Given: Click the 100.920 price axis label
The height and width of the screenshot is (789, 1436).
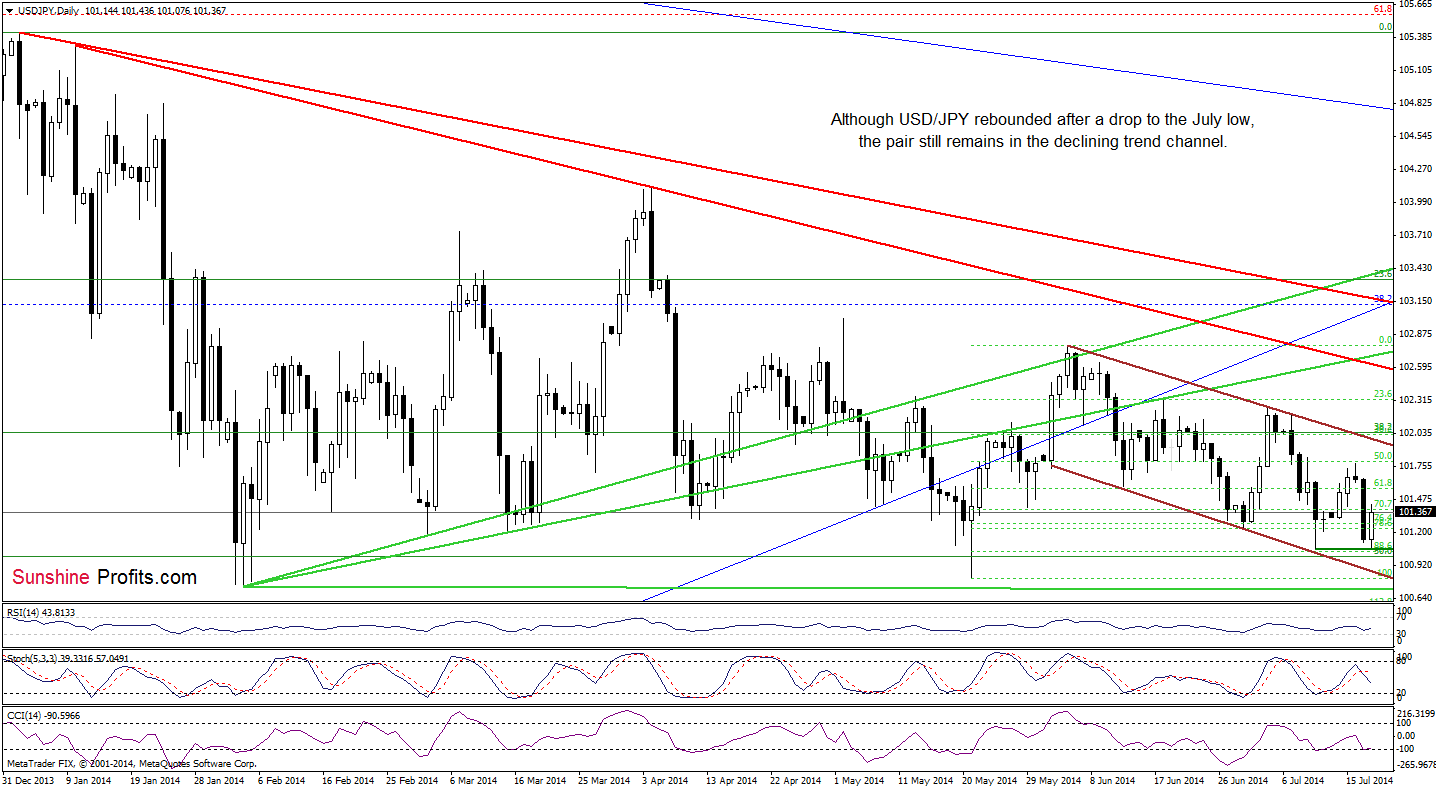Looking at the screenshot, I should [x=1414, y=565].
